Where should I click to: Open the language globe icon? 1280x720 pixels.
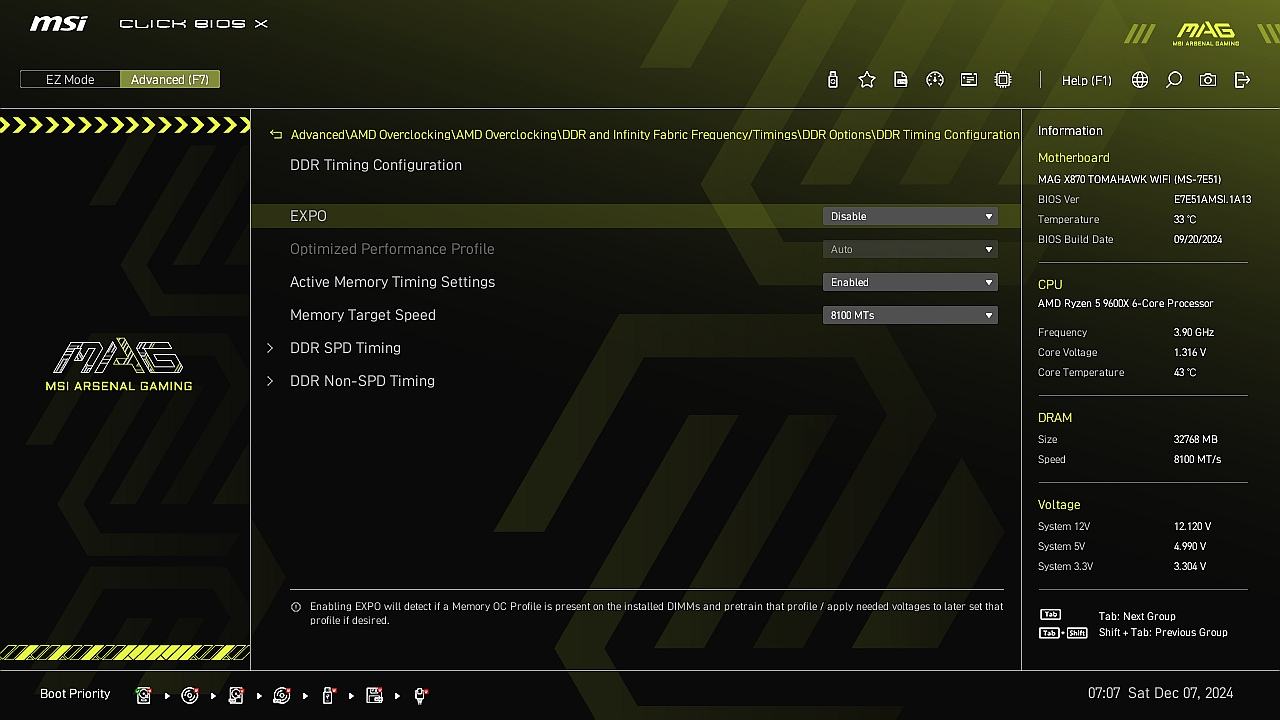click(1140, 80)
